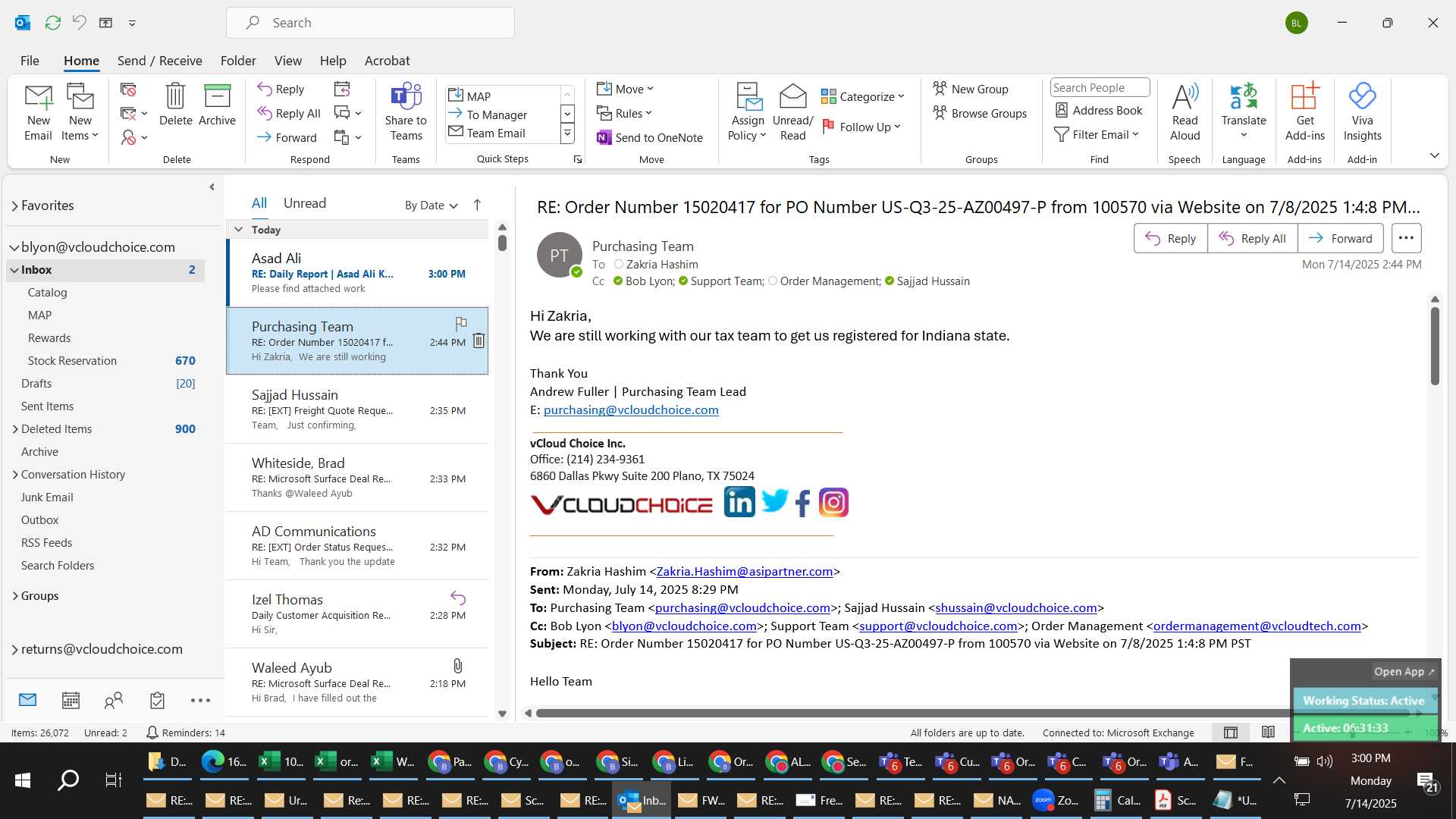1456x819 pixels.
Task: Switch to Reading view in status bar
Action: (1268, 732)
